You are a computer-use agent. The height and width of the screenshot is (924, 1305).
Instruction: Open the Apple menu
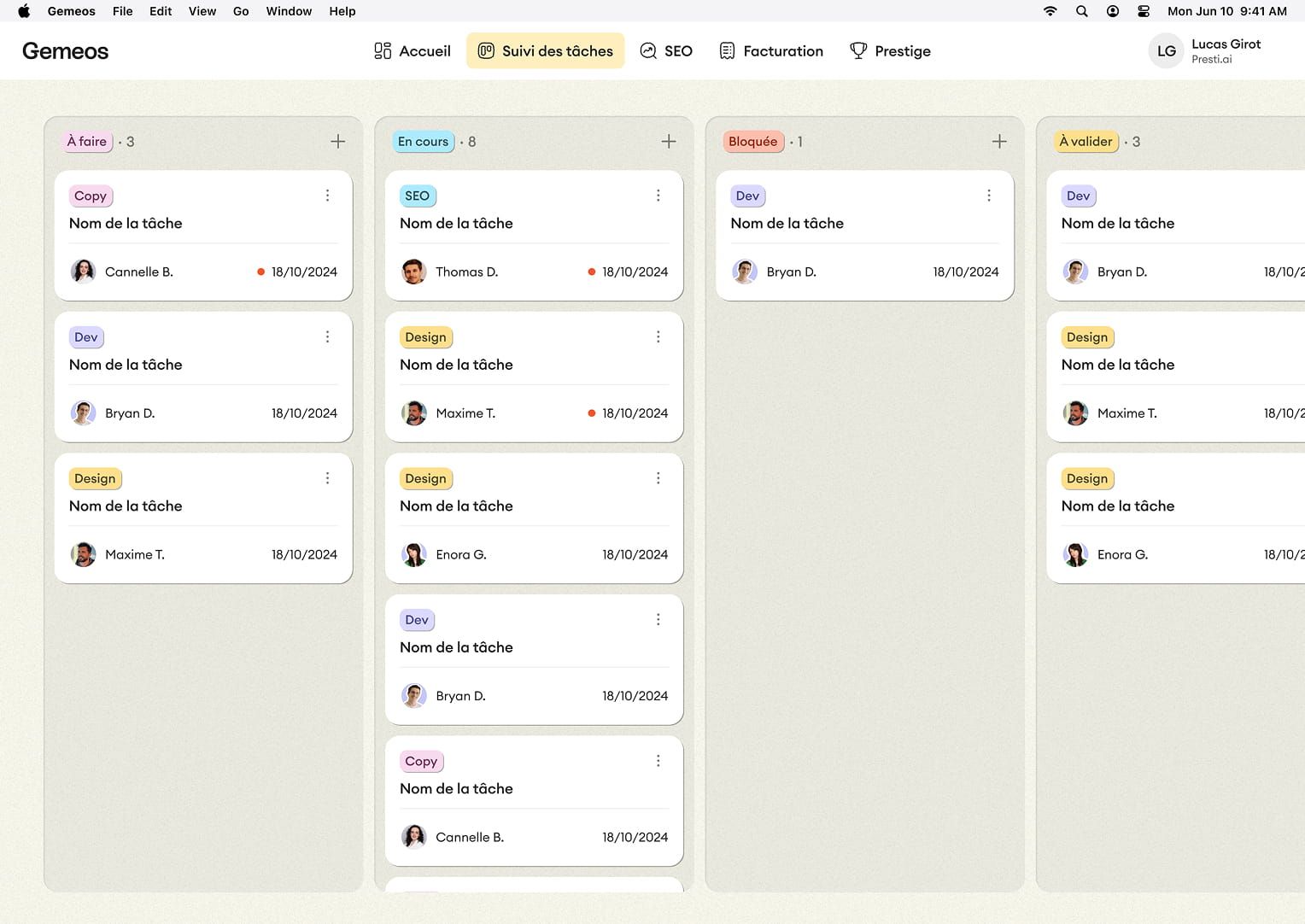point(24,11)
